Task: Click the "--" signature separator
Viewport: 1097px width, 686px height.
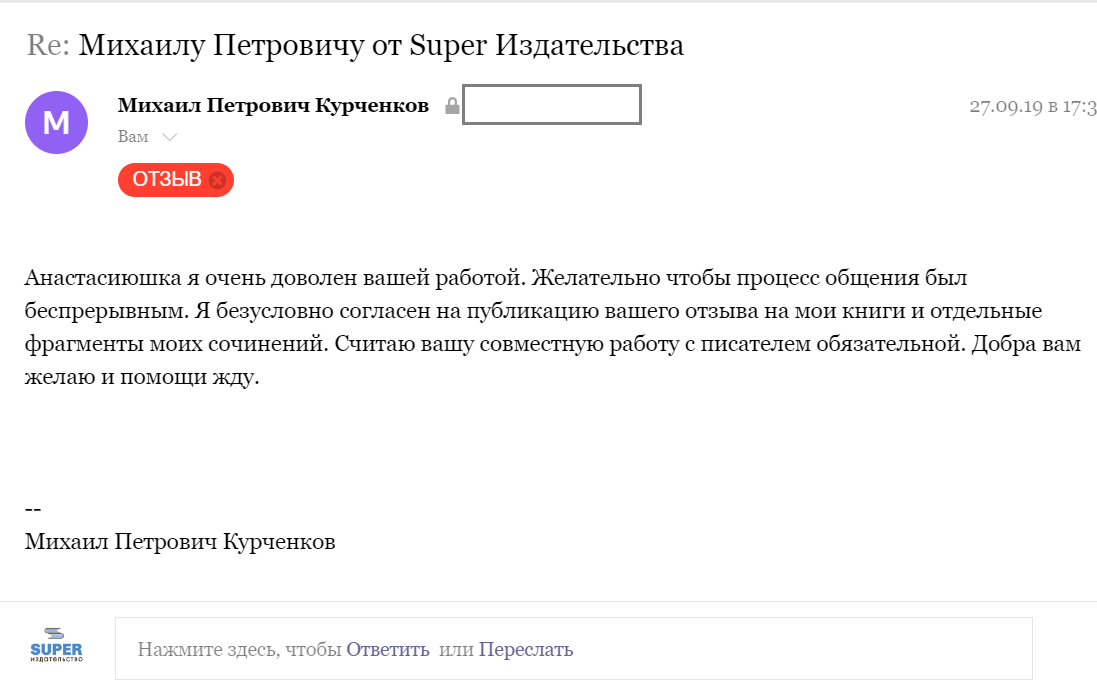Action: [33, 509]
